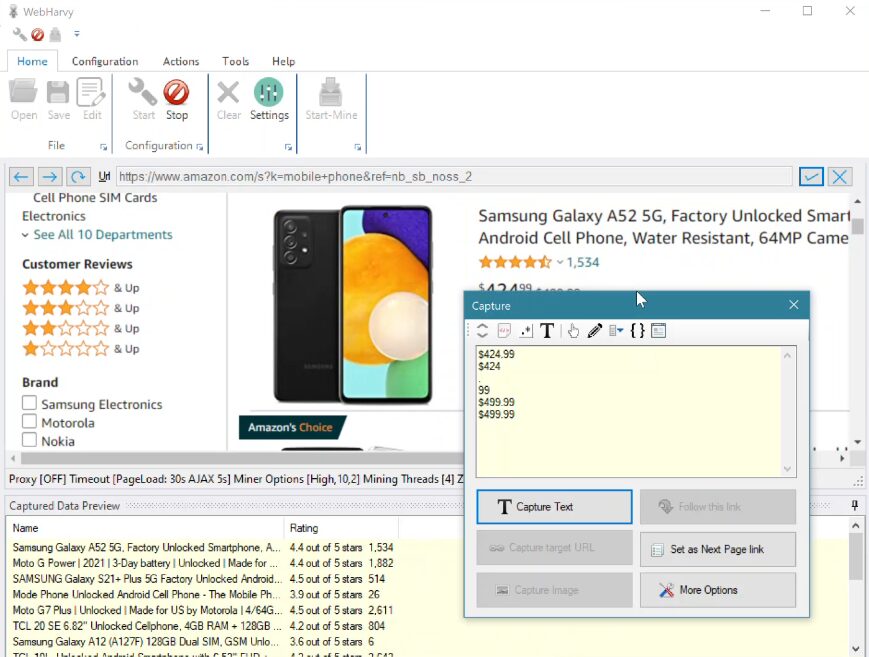Image resolution: width=869 pixels, height=657 pixels.
Task: Open the Tools ribbon tab
Action: coord(235,61)
